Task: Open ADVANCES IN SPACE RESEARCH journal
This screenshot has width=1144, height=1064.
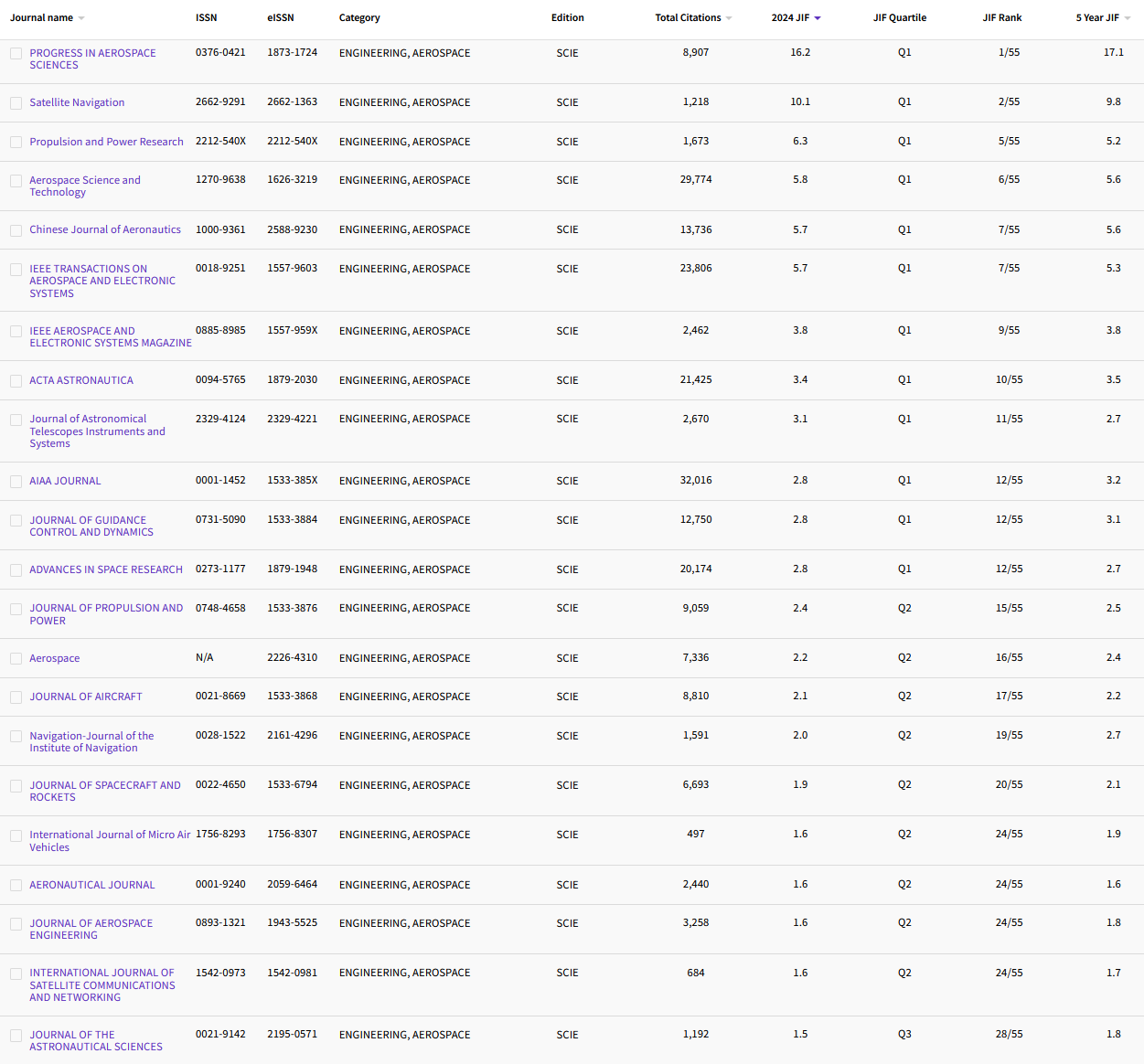Action: pyautogui.click(x=105, y=569)
